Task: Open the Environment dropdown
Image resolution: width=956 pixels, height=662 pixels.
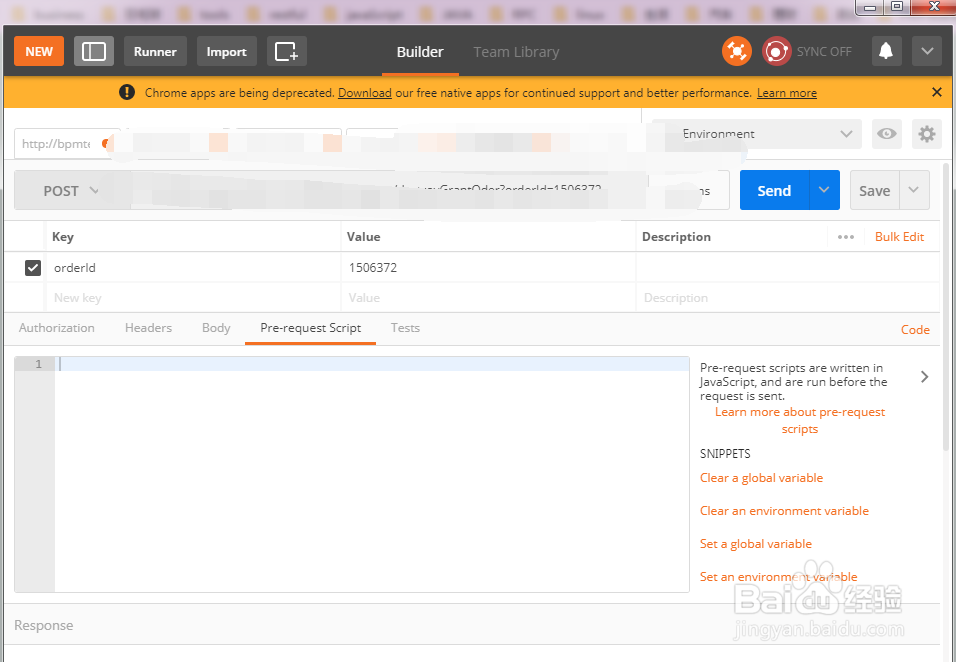Action: point(757,133)
